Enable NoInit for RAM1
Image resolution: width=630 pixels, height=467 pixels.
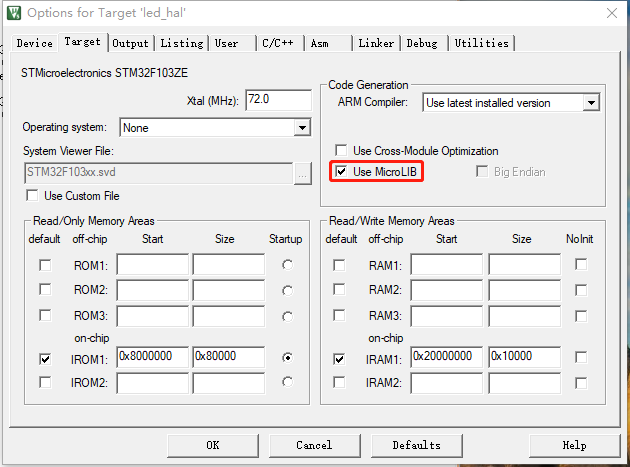click(x=581, y=264)
